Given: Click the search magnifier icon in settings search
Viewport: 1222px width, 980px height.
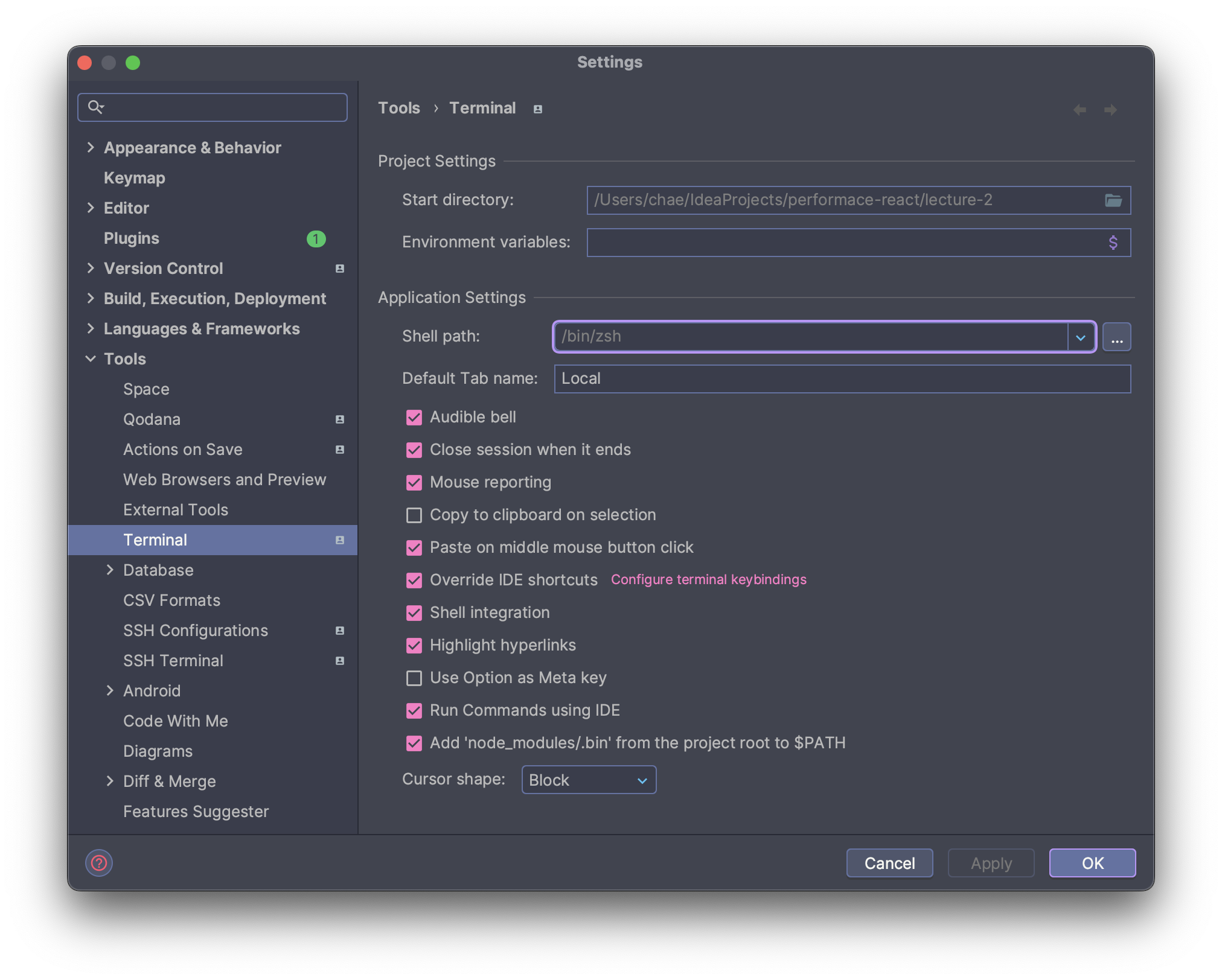Looking at the screenshot, I should [95, 107].
